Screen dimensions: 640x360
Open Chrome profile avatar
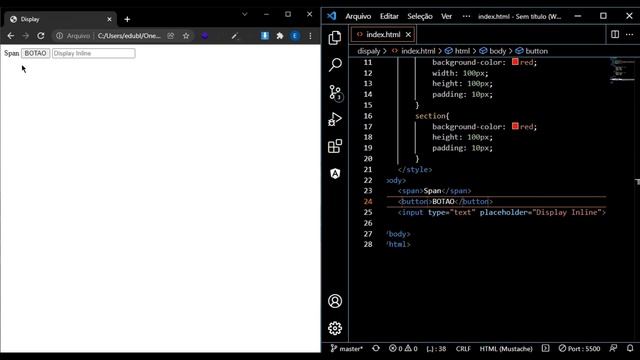[295, 36]
